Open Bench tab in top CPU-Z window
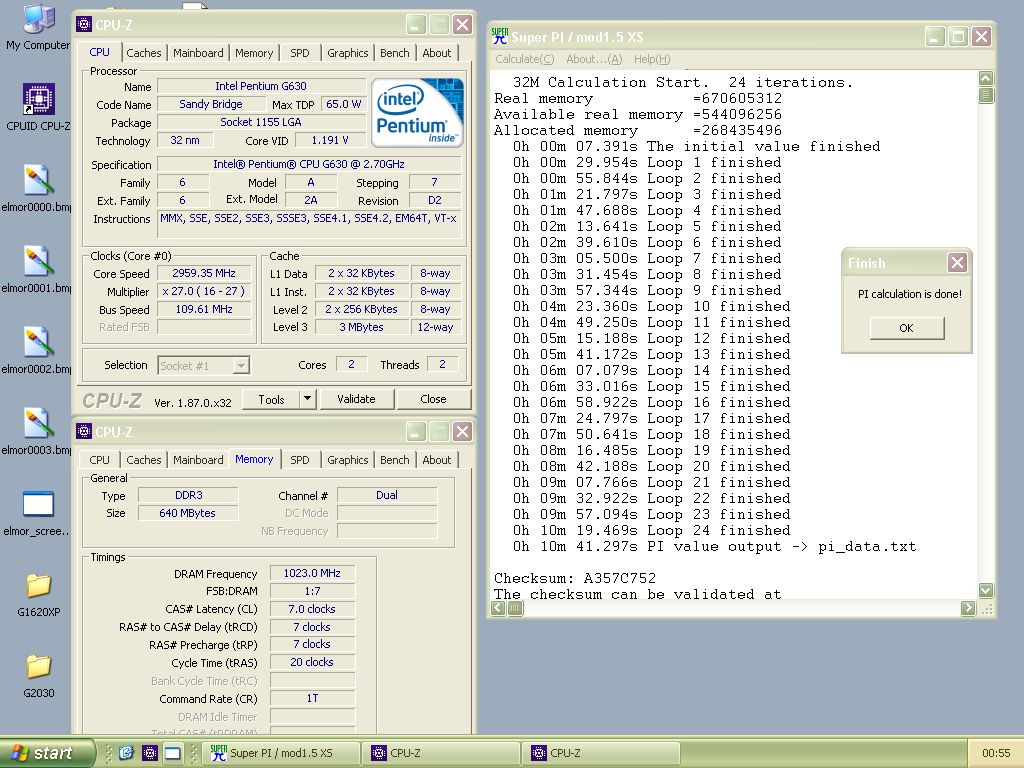 pyautogui.click(x=394, y=53)
